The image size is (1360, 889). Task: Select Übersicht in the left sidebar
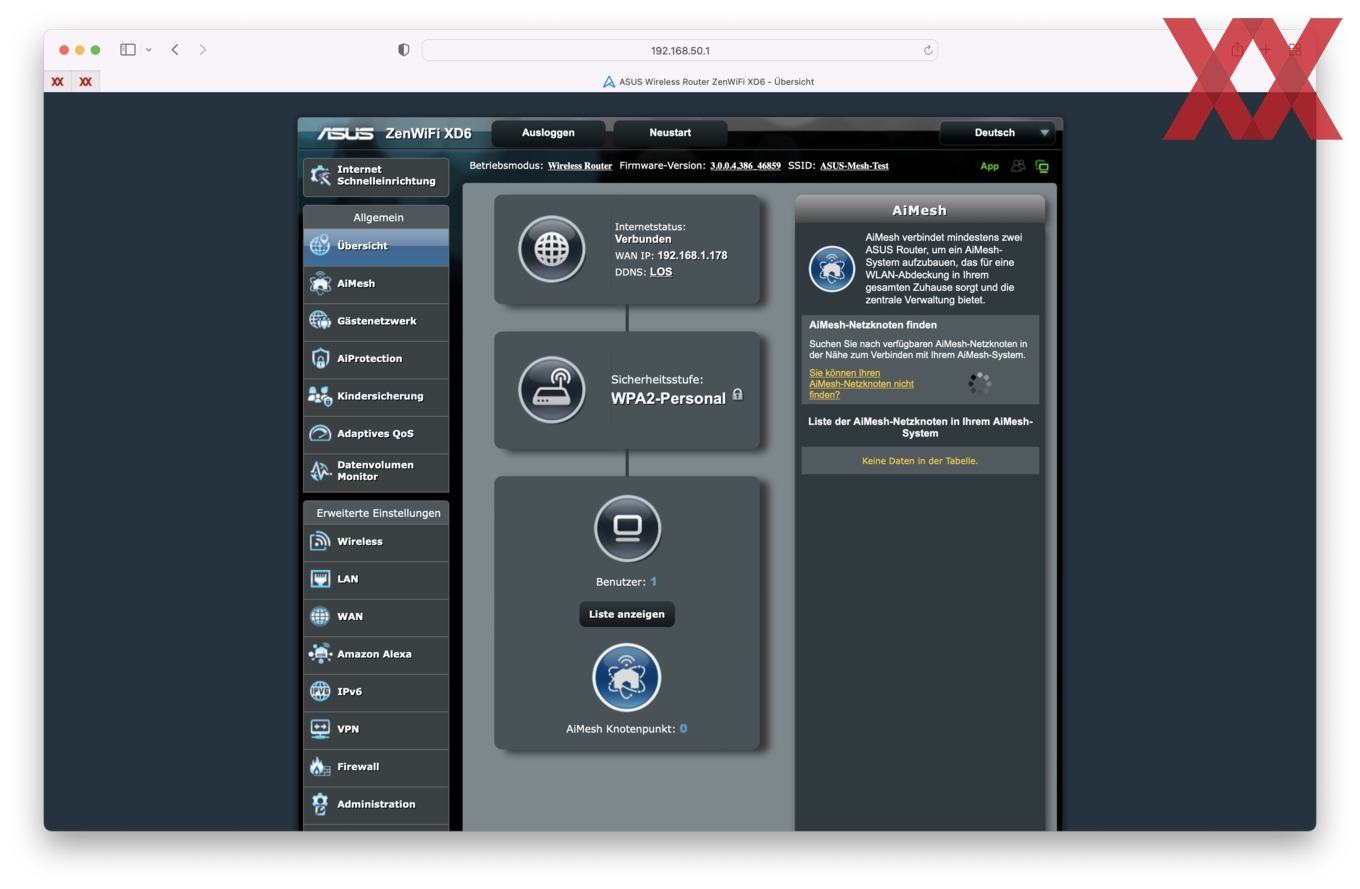pyautogui.click(x=376, y=246)
